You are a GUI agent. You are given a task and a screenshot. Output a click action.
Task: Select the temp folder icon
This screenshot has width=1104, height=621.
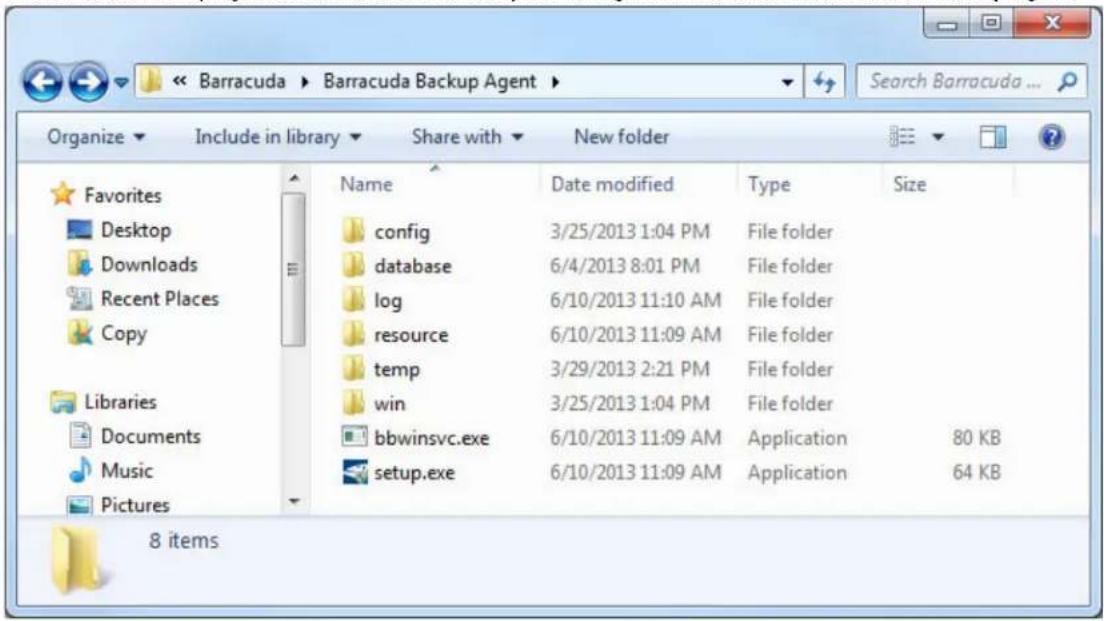point(353,368)
